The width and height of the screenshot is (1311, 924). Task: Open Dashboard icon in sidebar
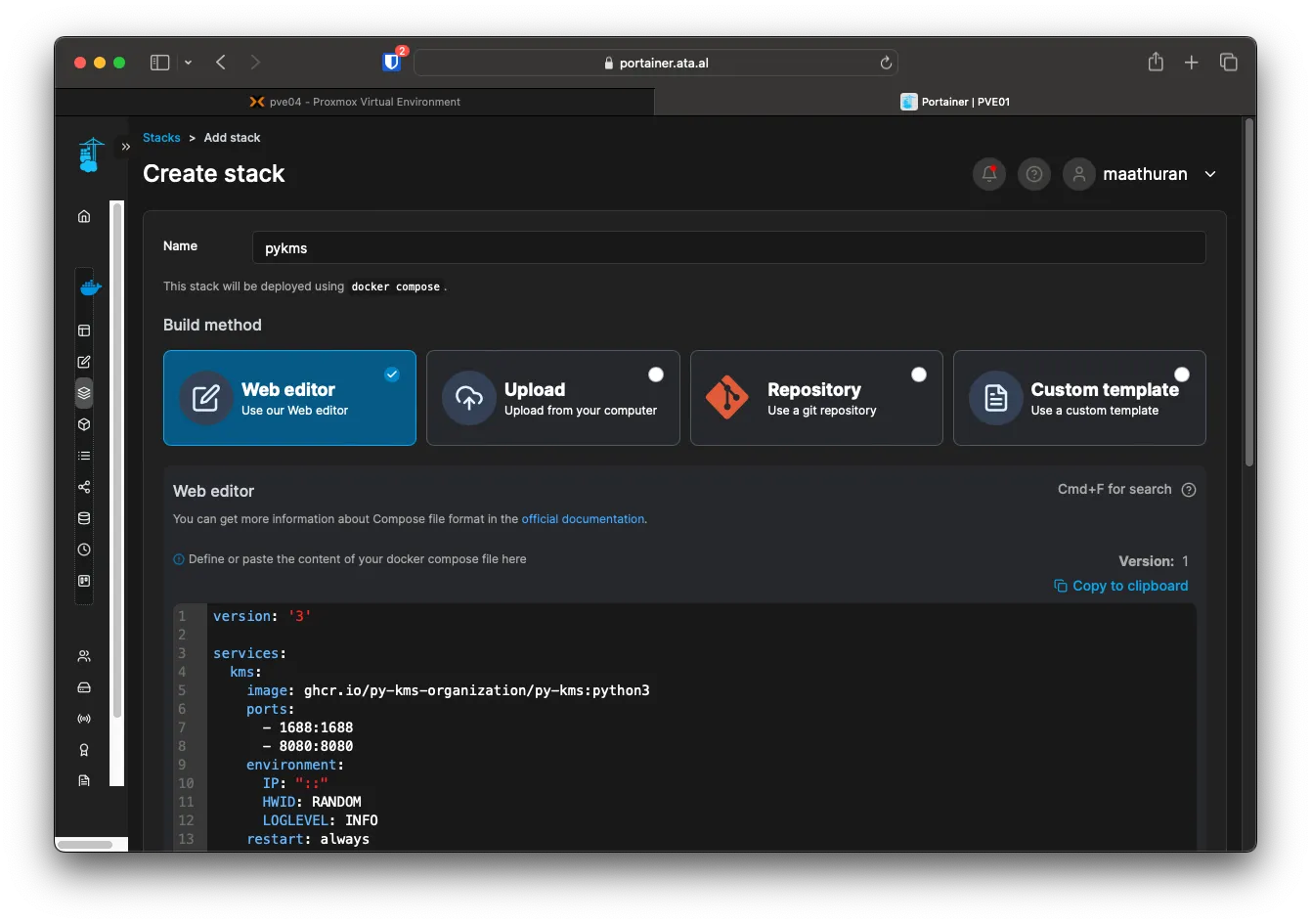pyautogui.click(x=84, y=330)
